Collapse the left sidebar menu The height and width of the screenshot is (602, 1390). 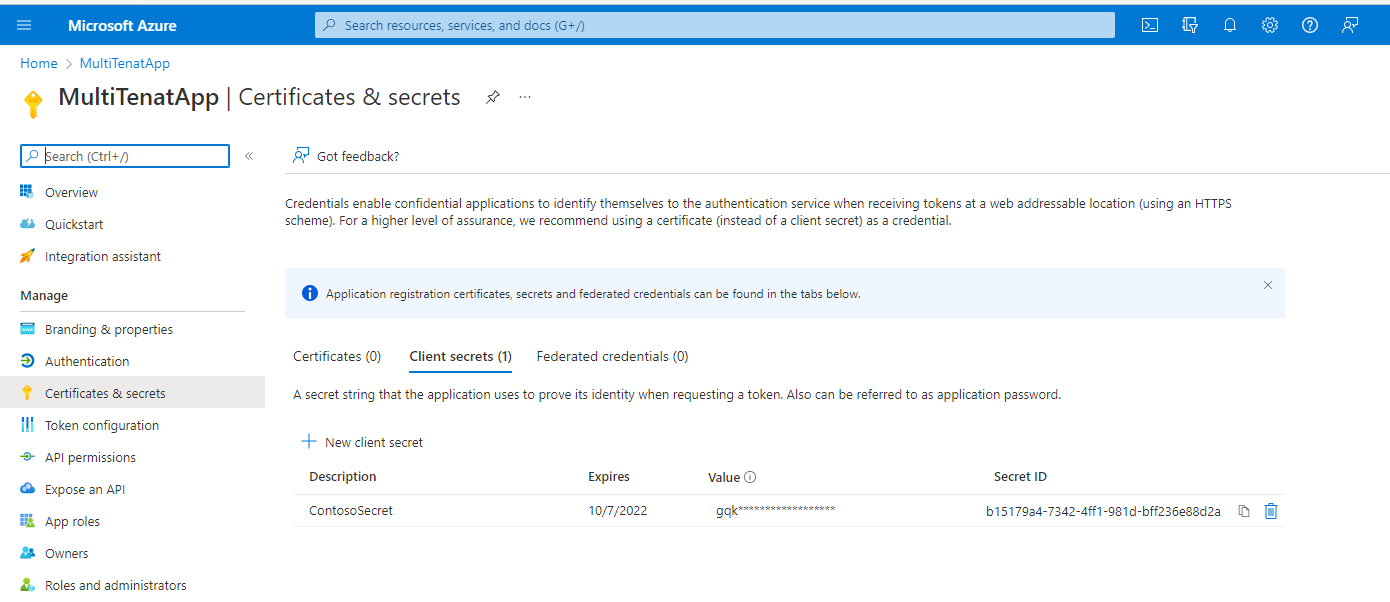(x=249, y=156)
